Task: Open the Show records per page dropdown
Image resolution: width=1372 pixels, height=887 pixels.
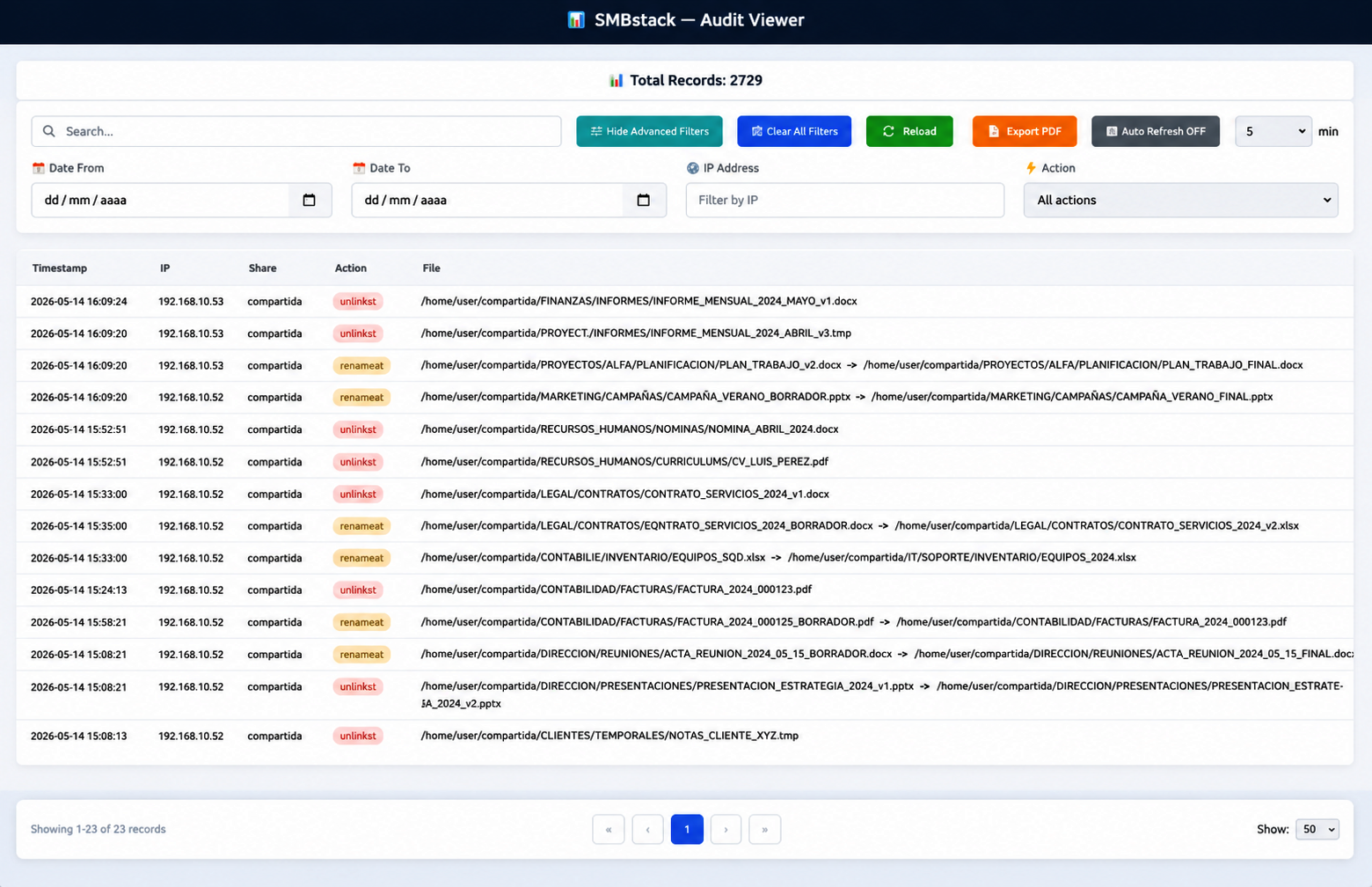Action: (1317, 829)
